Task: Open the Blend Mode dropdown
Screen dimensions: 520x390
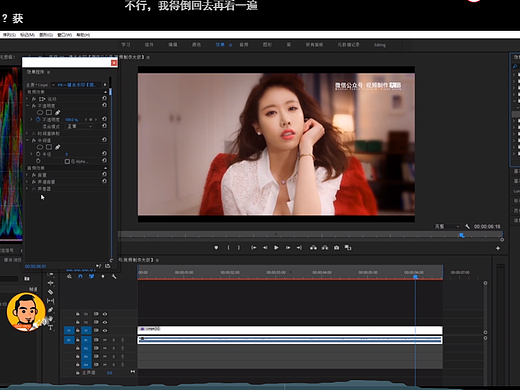Action: tap(79, 126)
